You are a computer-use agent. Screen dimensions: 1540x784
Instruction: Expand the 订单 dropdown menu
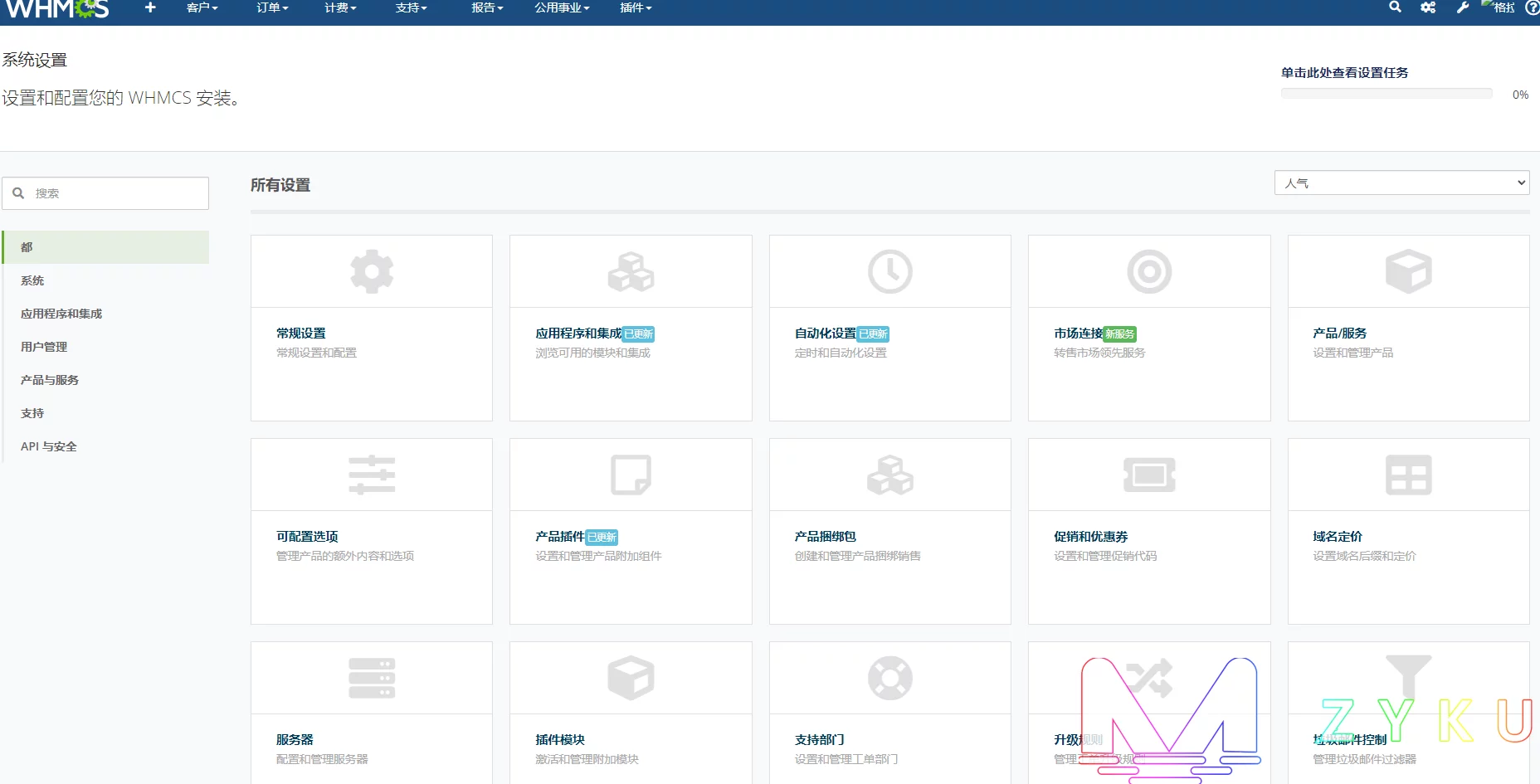pos(272,7)
